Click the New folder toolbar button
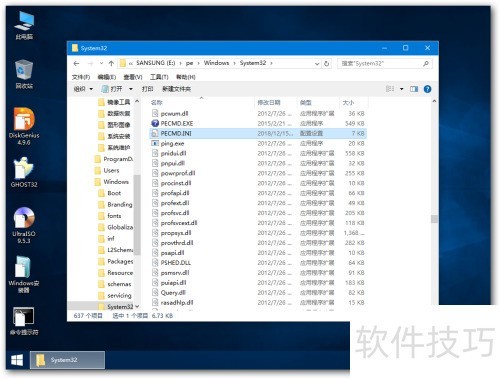 point(176,89)
